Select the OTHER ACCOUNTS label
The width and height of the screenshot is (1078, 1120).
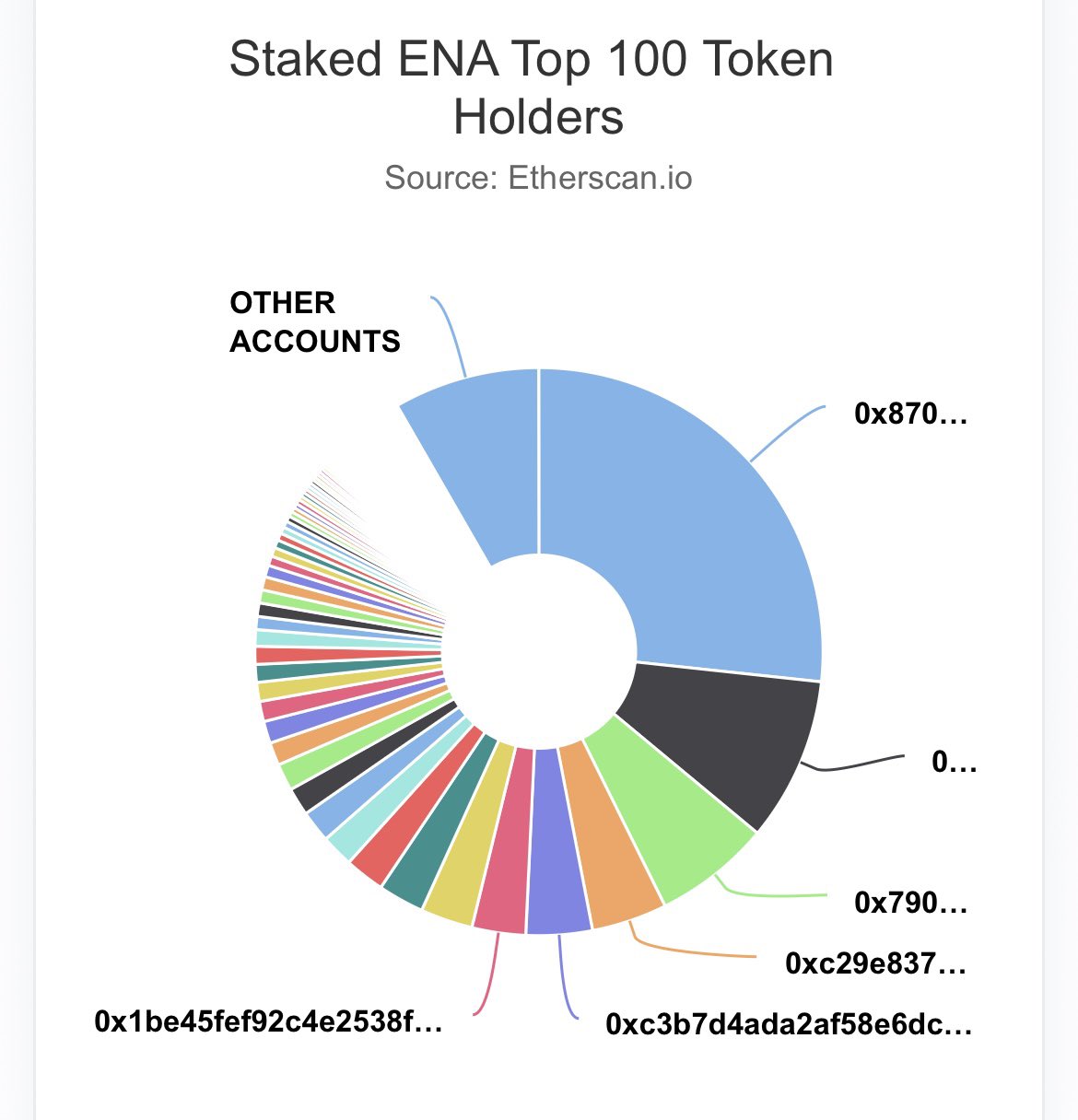tap(314, 322)
